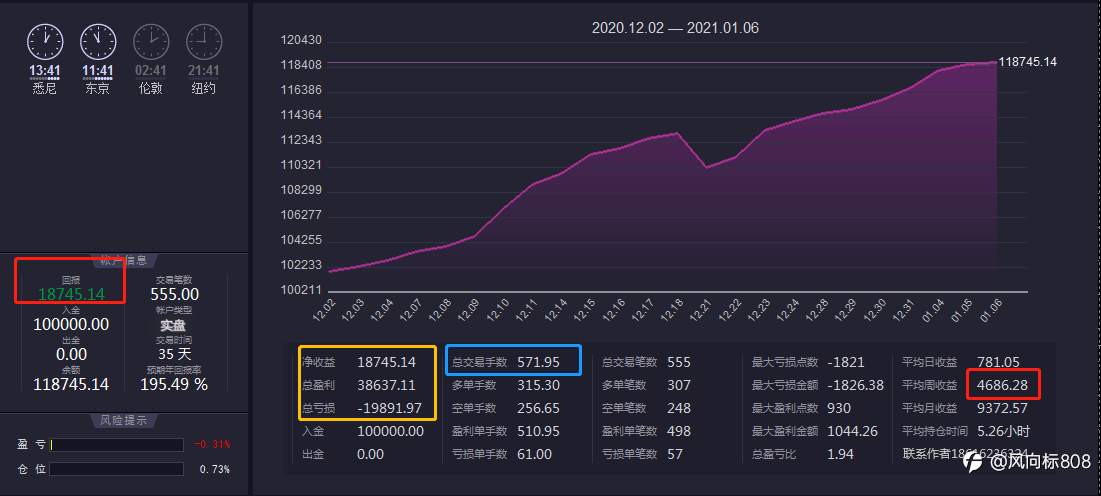Image resolution: width=1101 pixels, height=496 pixels.
Task: Select the 平均周收益 value 4686.28
Action: pyautogui.click(x=1001, y=385)
